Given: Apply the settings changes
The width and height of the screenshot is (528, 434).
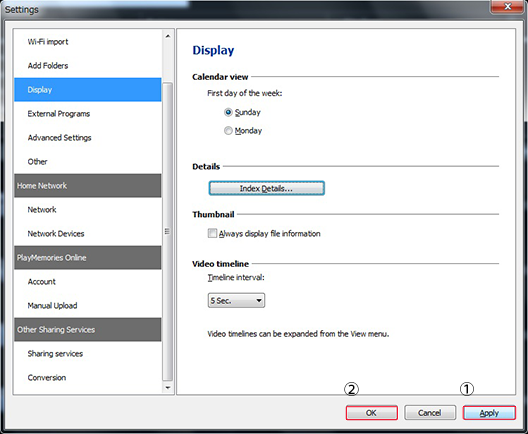Looking at the screenshot, I should 489,413.
